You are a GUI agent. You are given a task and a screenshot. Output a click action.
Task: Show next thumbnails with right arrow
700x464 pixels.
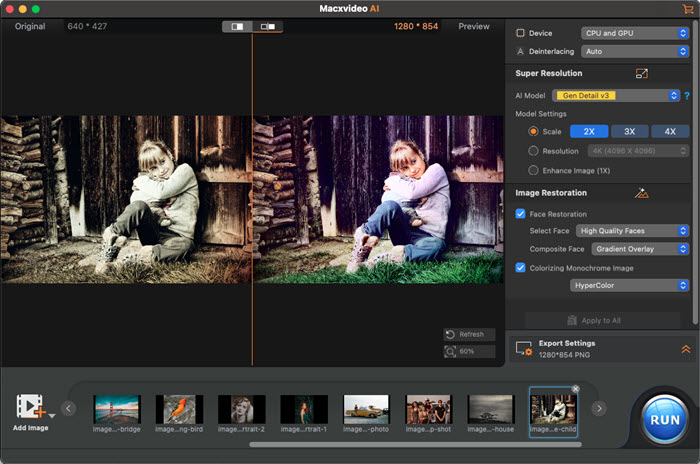coord(599,408)
